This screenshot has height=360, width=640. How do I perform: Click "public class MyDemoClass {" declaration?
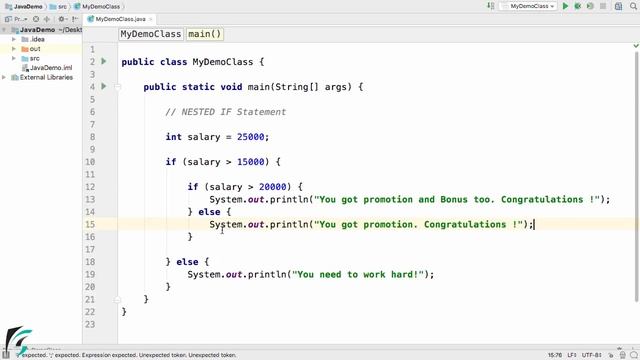pyautogui.click(x=193, y=62)
